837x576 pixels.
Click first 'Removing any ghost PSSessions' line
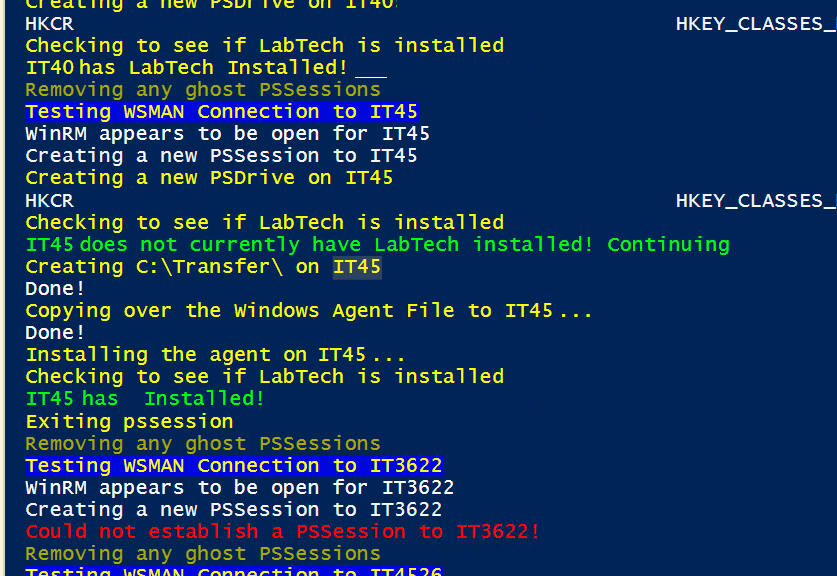(203, 90)
